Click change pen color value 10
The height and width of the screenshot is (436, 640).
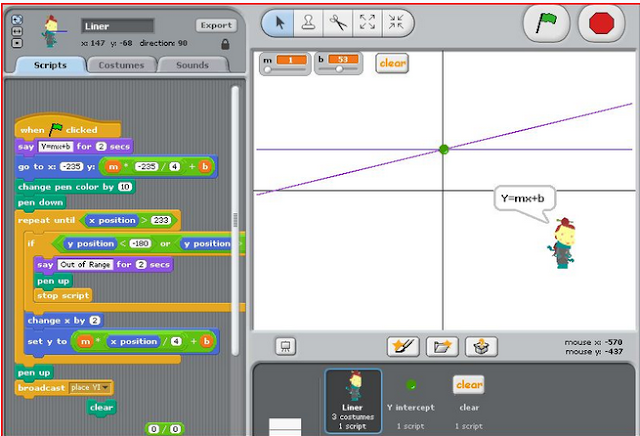click(124, 187)
